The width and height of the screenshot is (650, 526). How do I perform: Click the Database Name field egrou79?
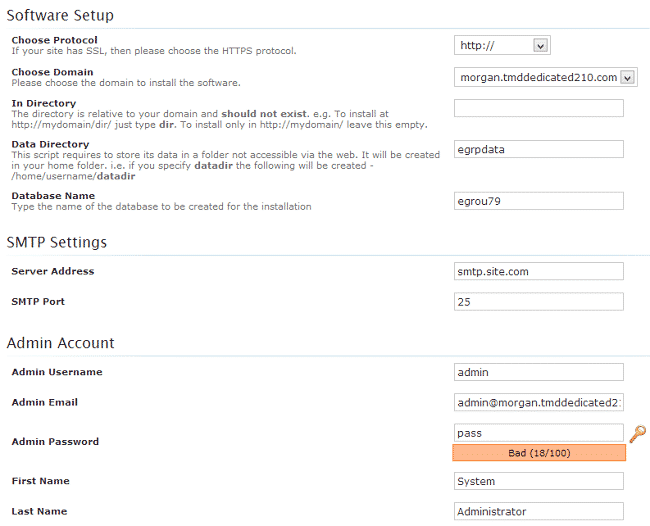(538, 201)
